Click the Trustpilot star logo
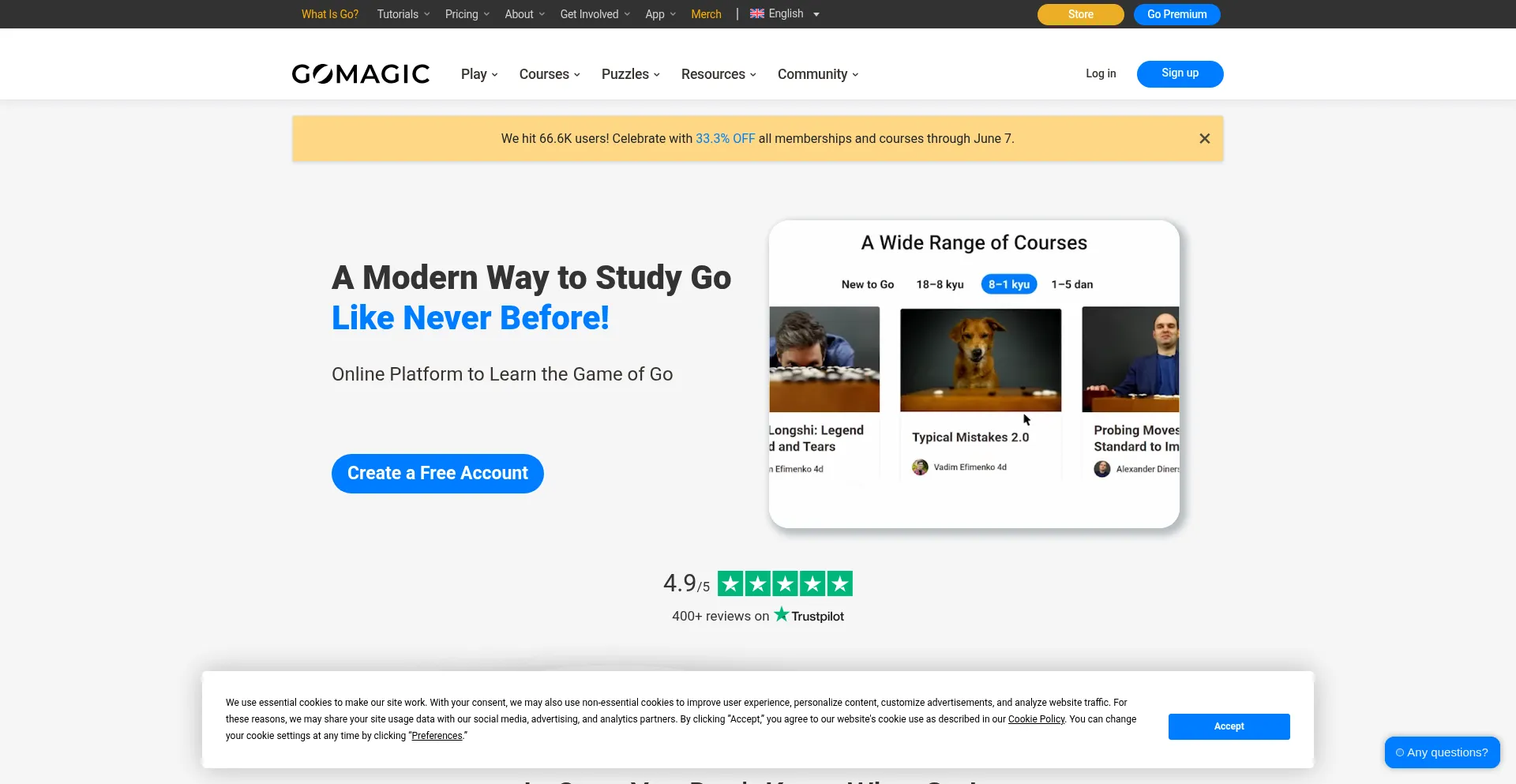The height and width of the screenshot is (784, 1516). [782, 614]
